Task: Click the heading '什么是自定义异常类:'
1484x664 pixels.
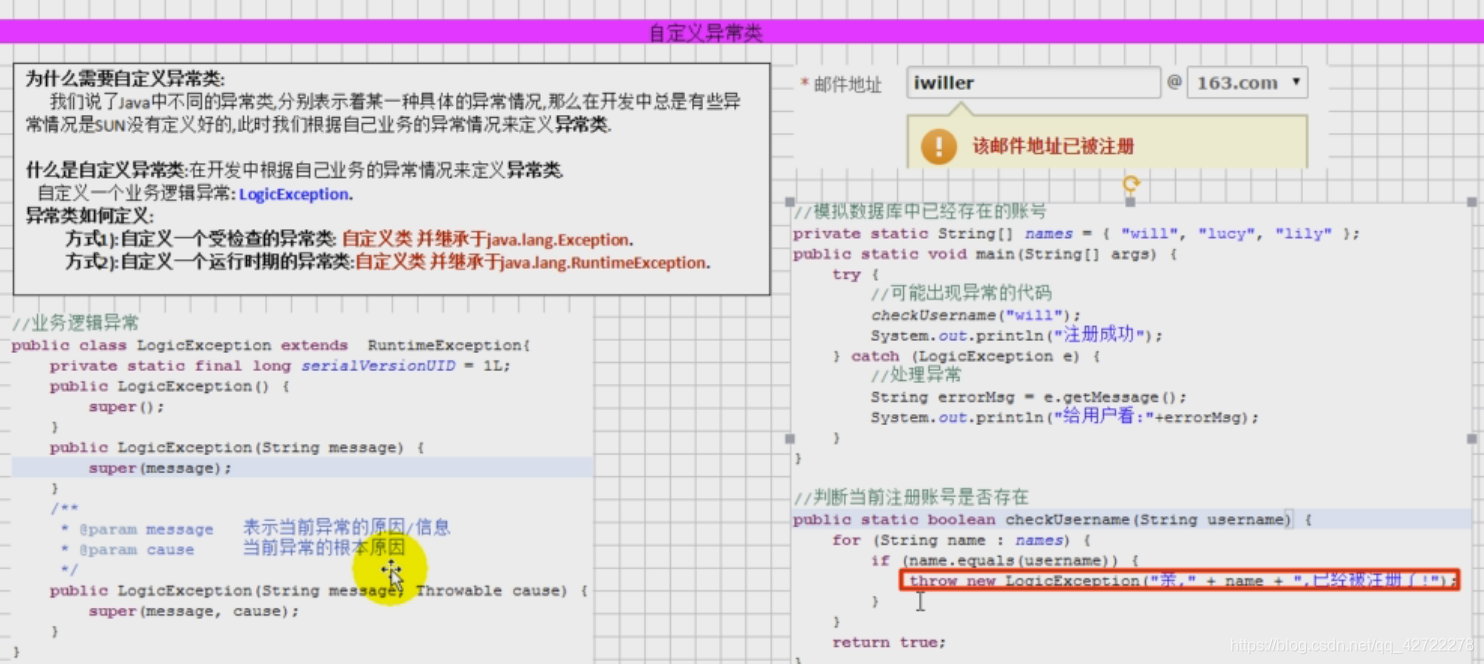Action: click(x=107, y=170)
